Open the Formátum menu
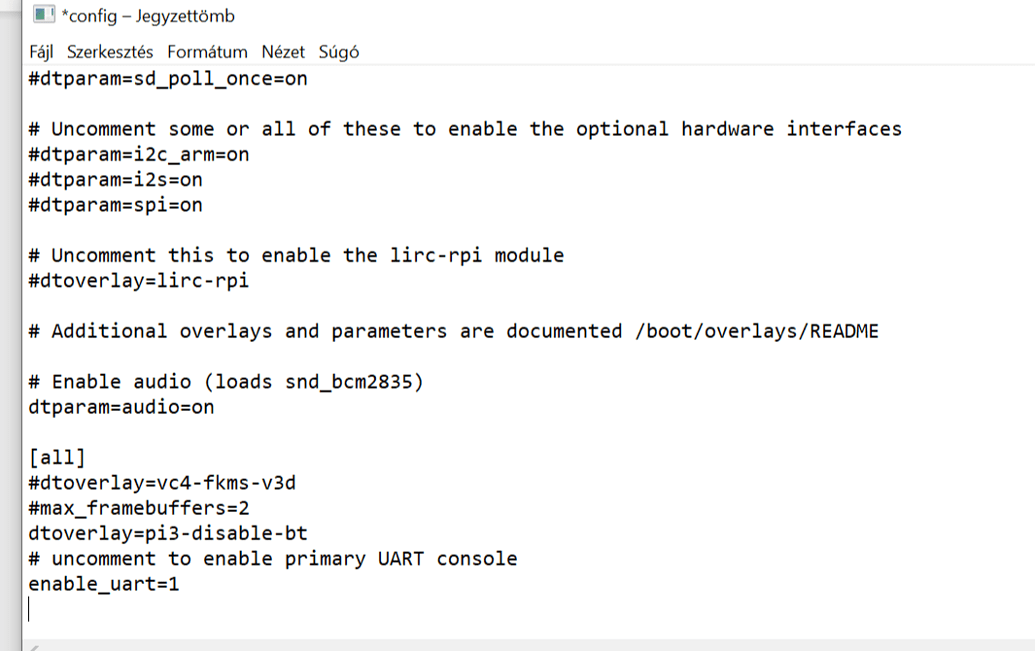The height and width of the screenshot is (651, 1035). coord(207,52)
